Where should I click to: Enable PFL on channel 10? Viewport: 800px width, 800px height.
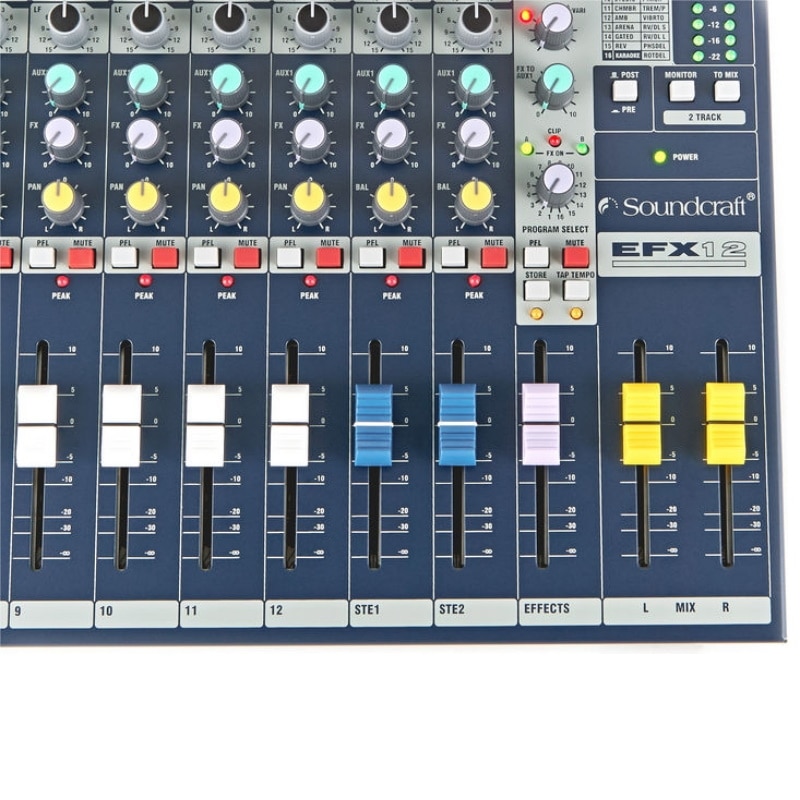tap(124, 257)
